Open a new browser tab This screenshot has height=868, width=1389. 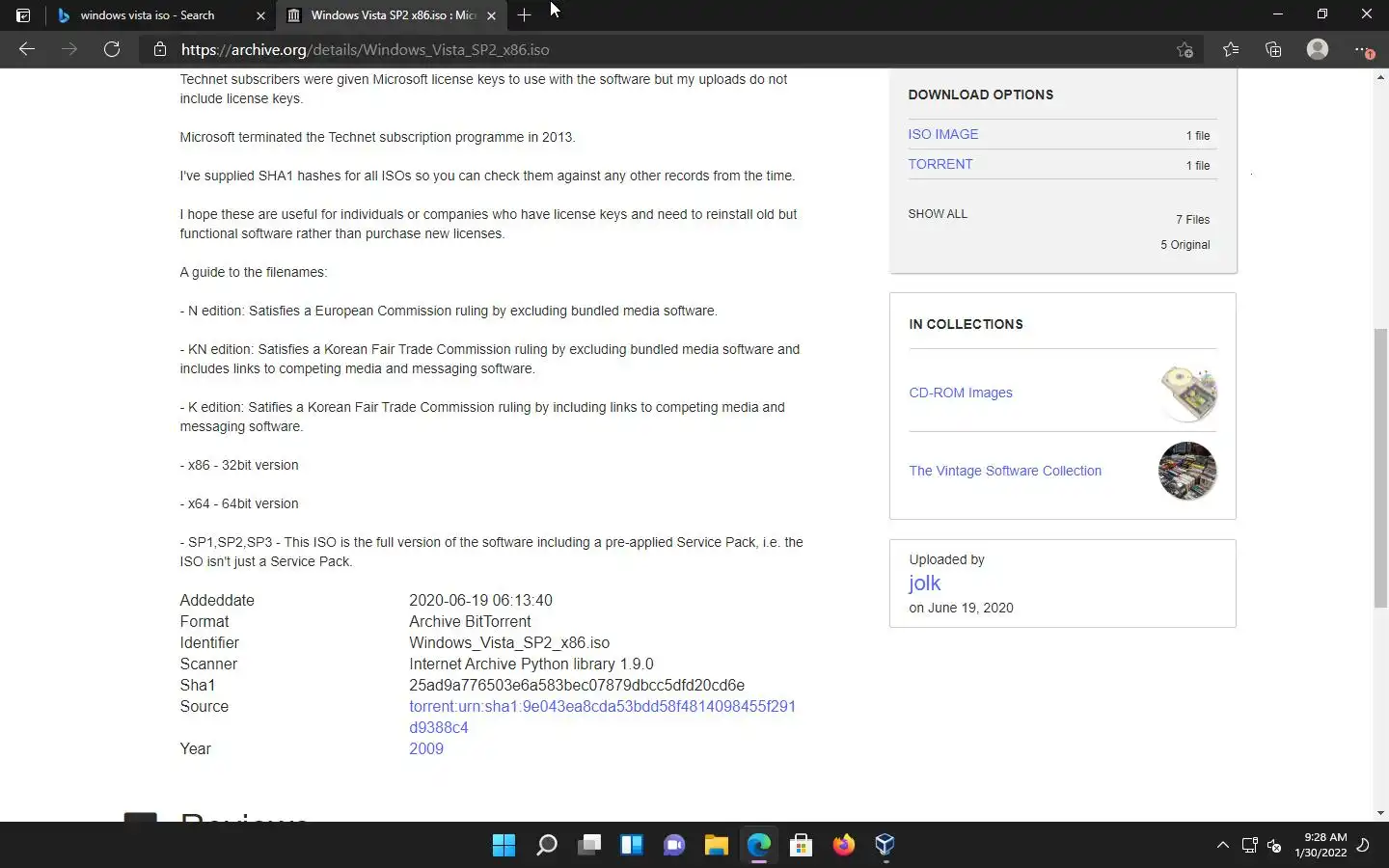coord(524,15)
